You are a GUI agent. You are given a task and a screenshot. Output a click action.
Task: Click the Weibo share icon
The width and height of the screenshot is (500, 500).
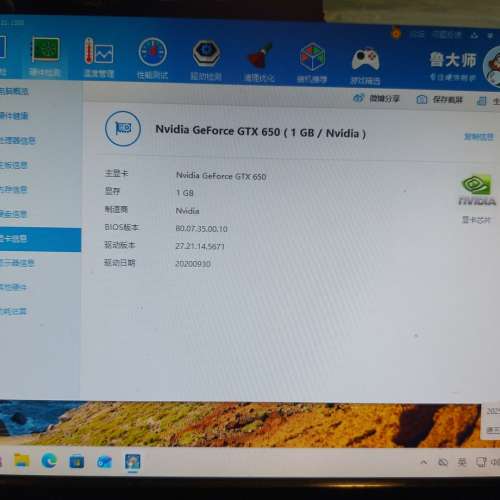[x=359, y=98]
